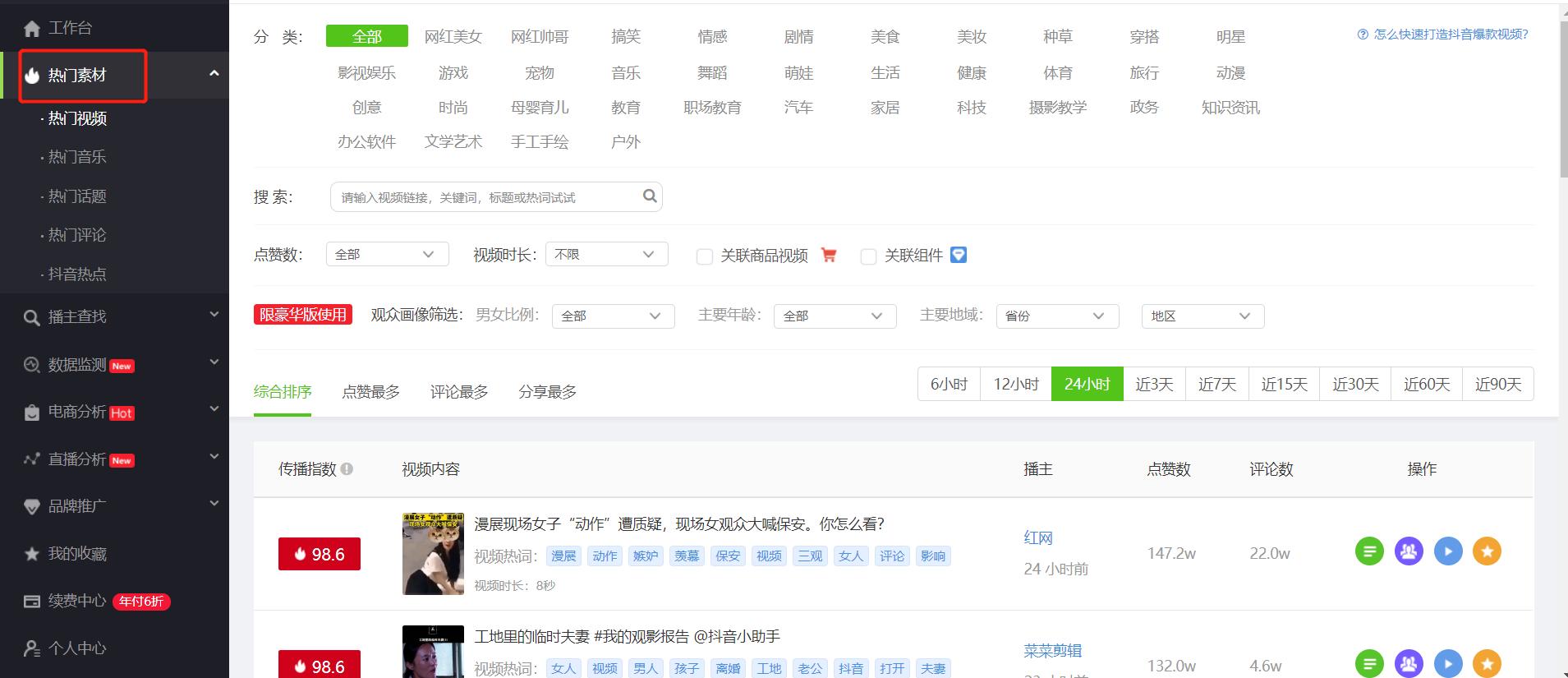Viewport: 1568px width, 678px height.
Task: Click green list icon for 工地里的临时夫妻 video
Action: tap(1369, 663)
